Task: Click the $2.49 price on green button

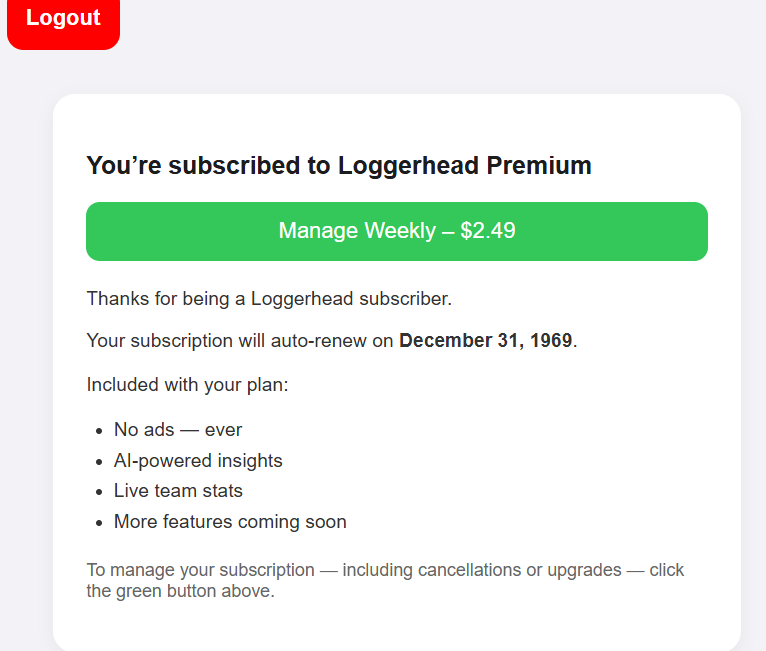Action: pyautogui.click(x=488, y=231)
